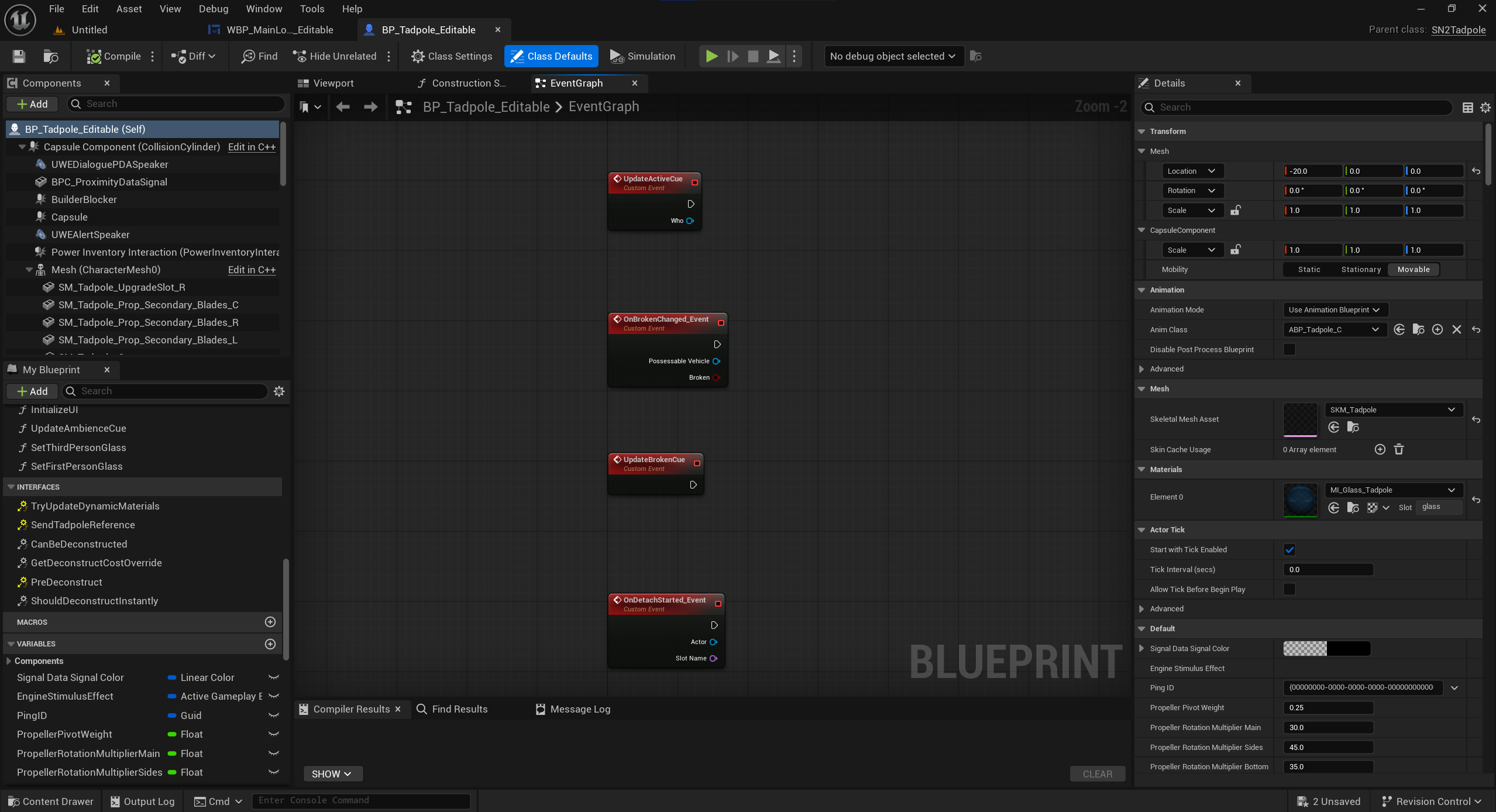
Task: Open Skeletal Mesh Asset SKM_Tadpole dropdown
Action: coord(1394,410)
